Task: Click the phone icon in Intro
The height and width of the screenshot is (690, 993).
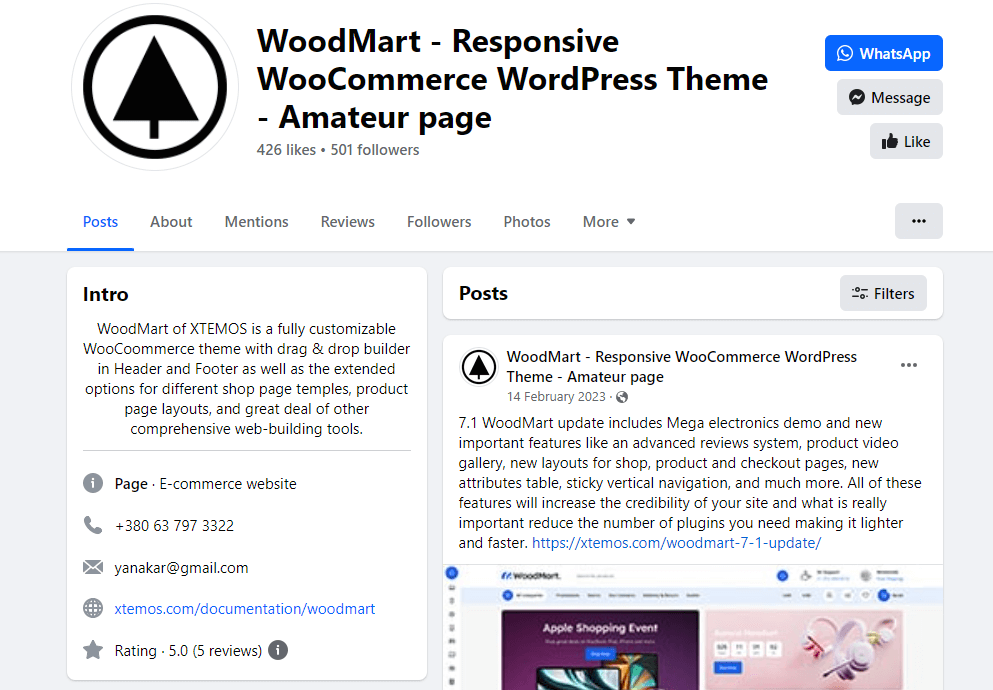Action: (x=93, y=525)
